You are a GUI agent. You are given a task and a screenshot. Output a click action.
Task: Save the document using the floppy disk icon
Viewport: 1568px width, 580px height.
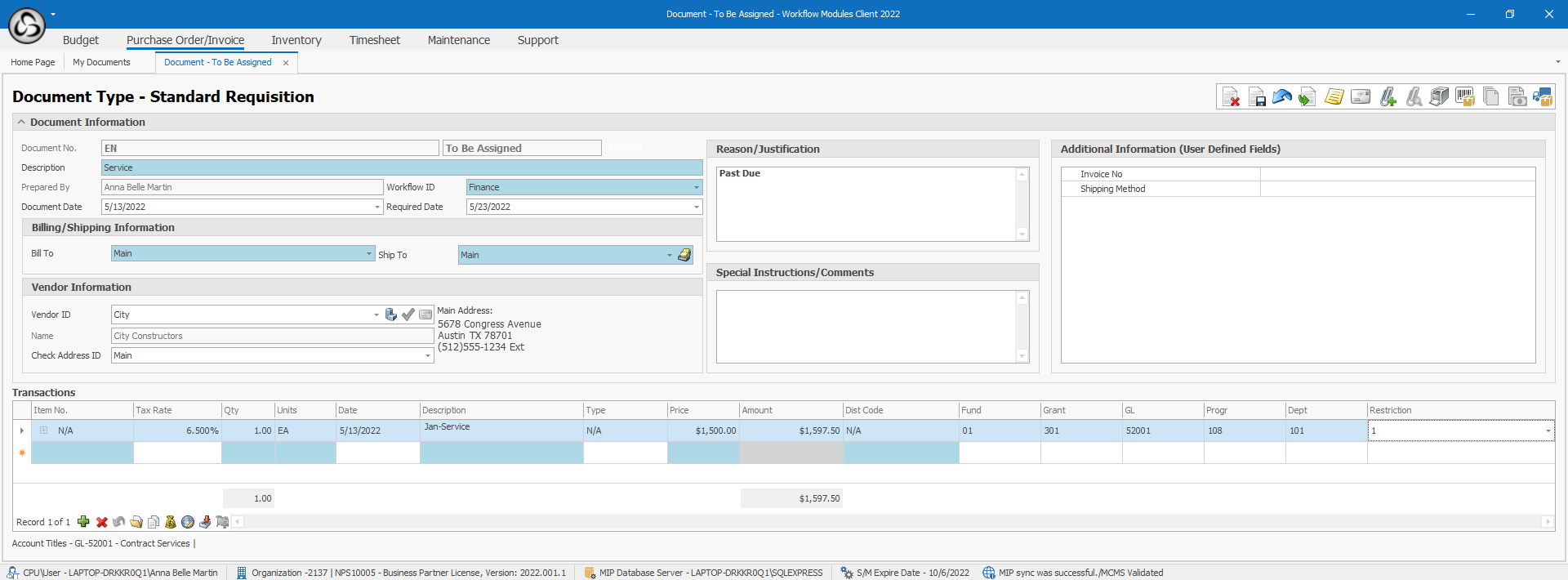click(x=1257, y=97)
